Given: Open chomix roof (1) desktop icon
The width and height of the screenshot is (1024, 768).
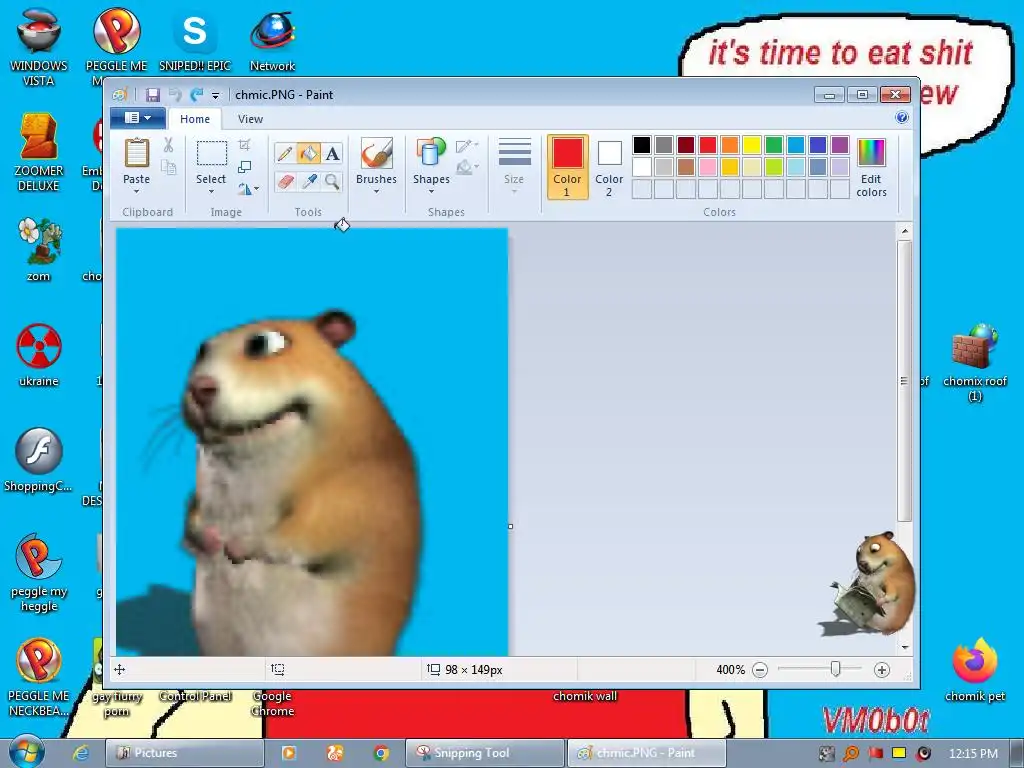Looking at the screenshot, I should (975, 363).
